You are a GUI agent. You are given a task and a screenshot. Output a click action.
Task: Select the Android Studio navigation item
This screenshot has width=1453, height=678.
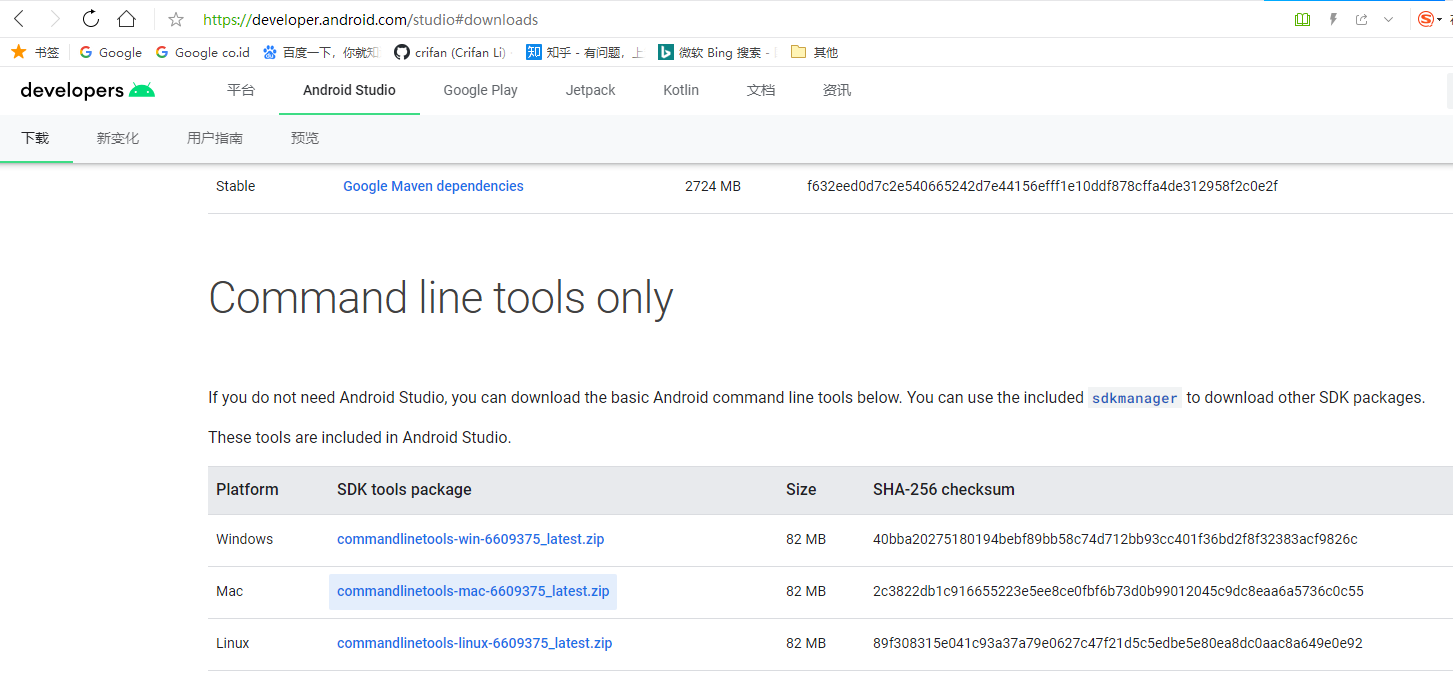click(349, 90)
